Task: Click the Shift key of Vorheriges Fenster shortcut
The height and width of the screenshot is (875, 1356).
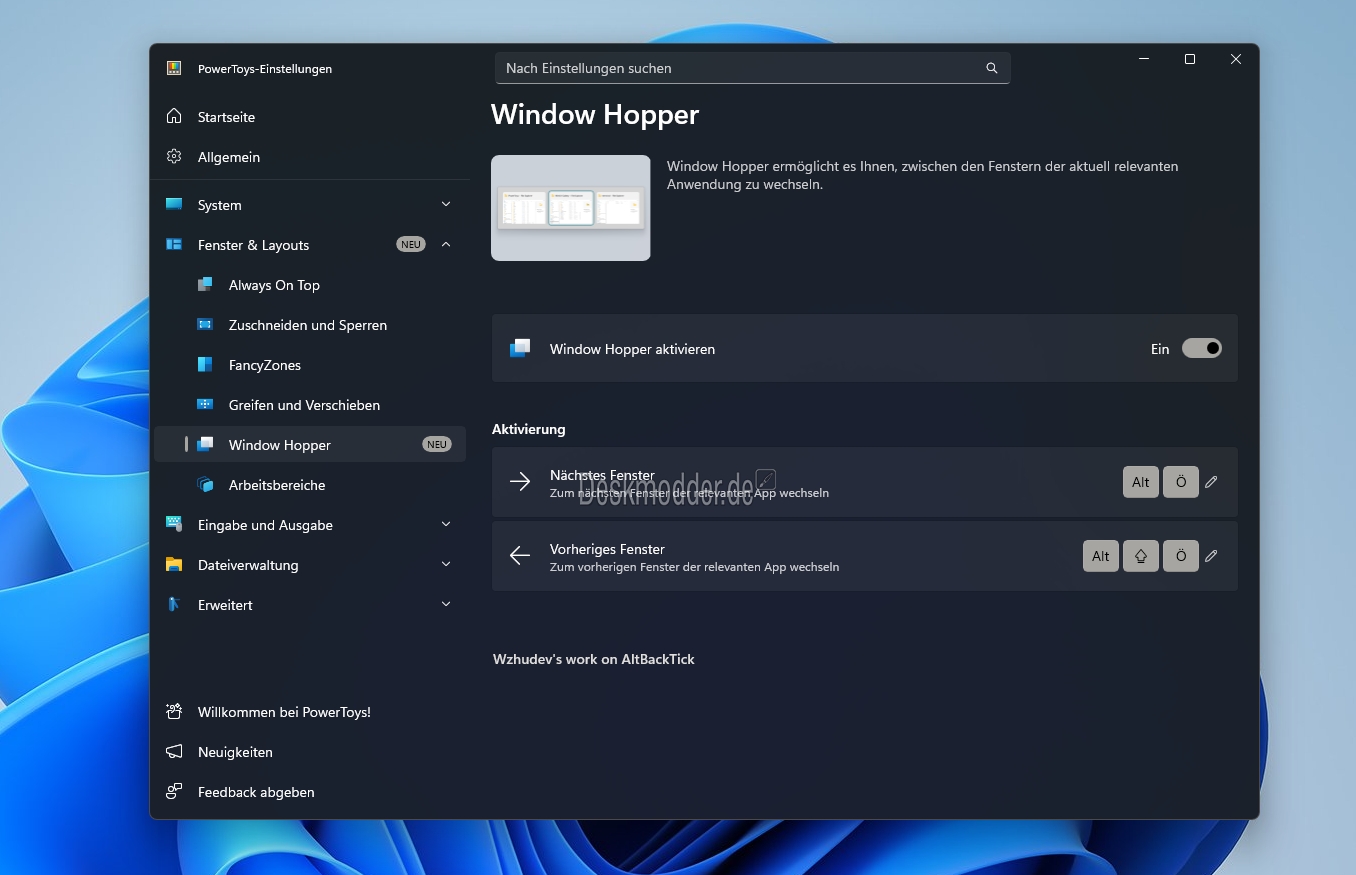Action: (1141, 556)
